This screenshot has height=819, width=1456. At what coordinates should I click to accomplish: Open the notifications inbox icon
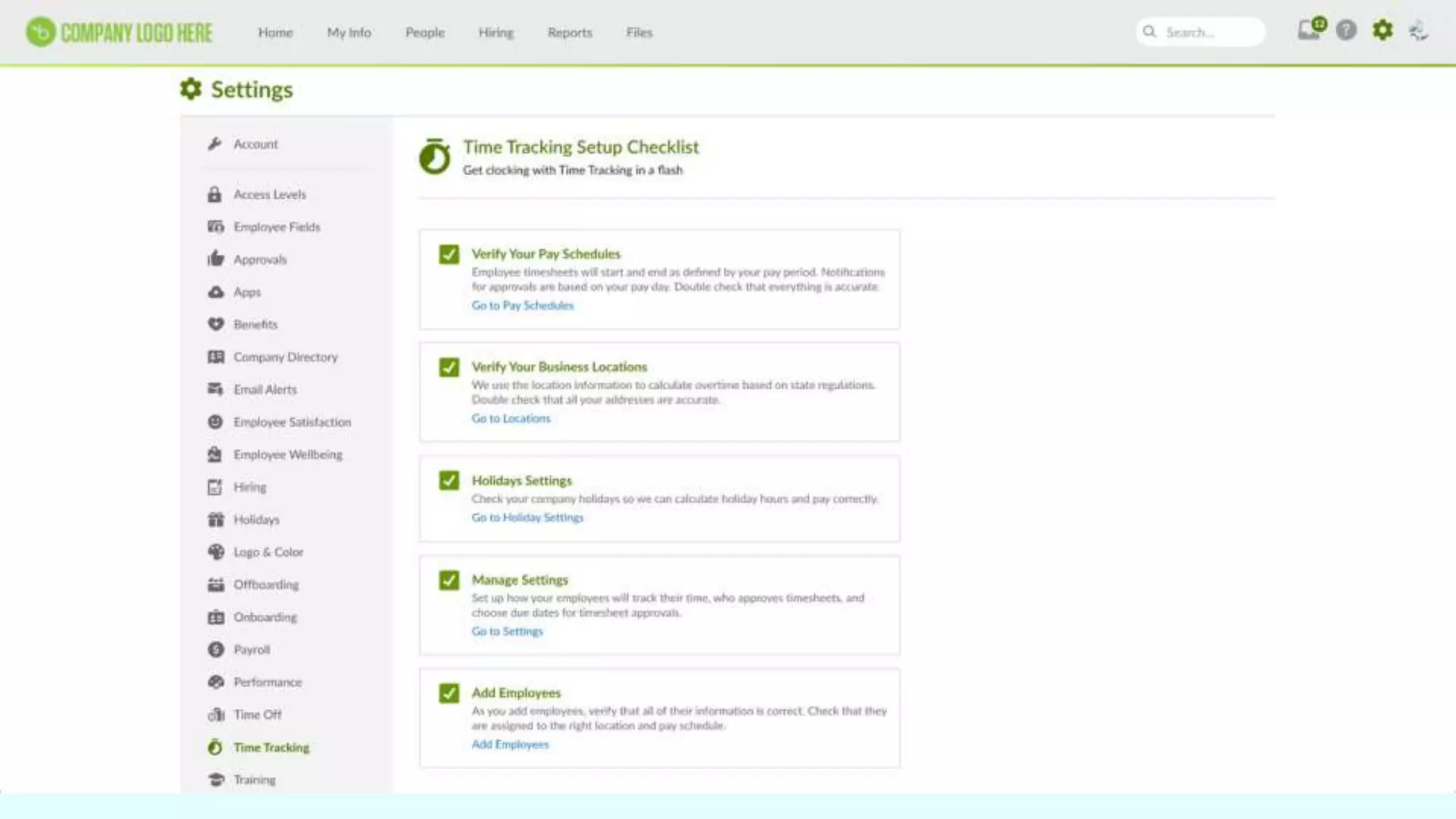click(x=1309, y=31)
